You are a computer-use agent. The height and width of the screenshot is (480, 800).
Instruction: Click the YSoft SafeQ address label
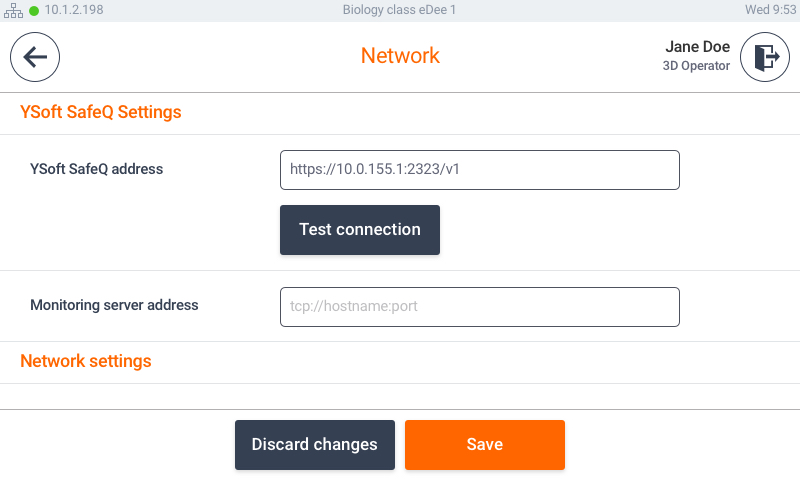[x=96, y=169]
